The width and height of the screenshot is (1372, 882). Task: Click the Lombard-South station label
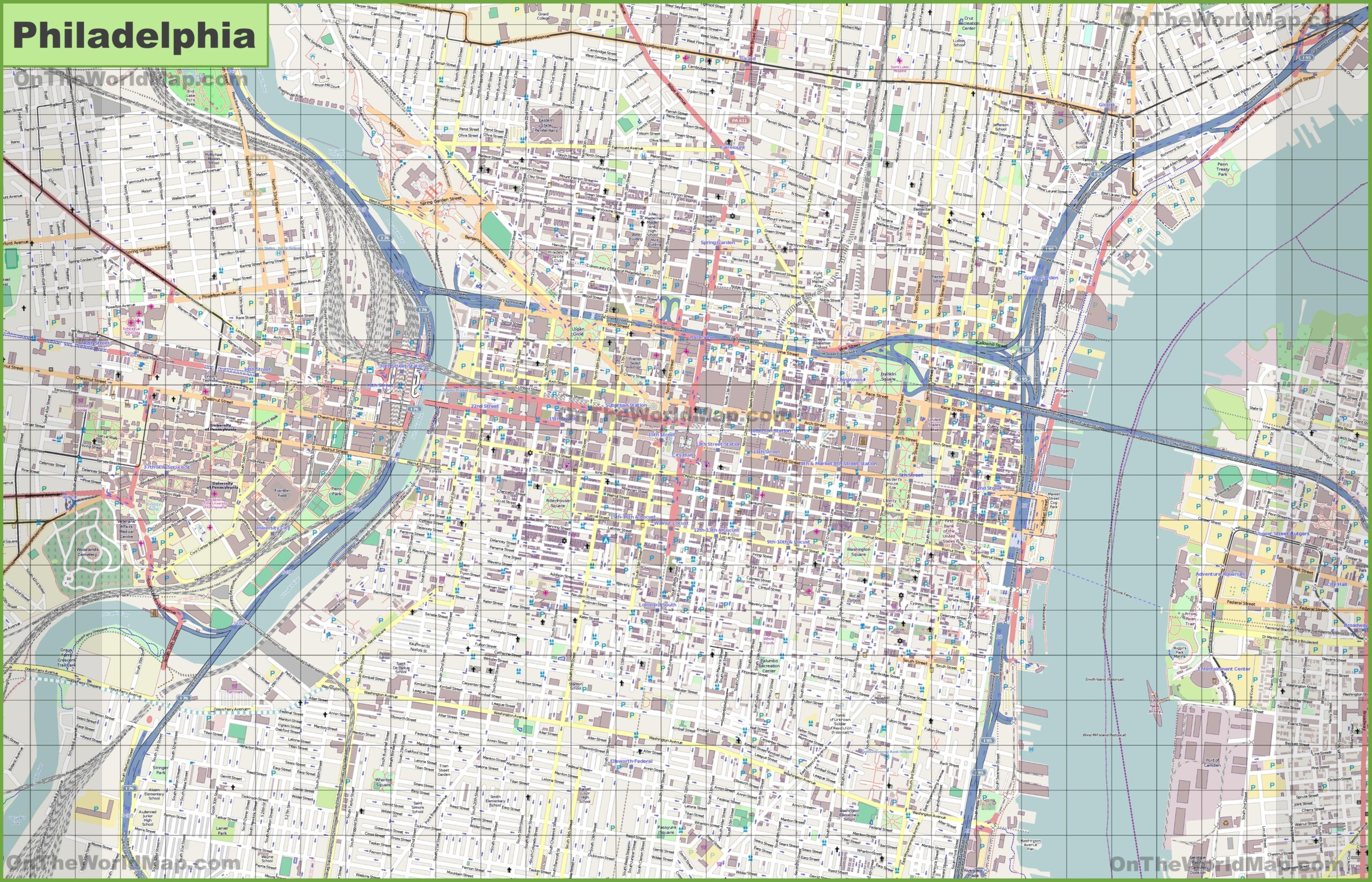pyautogui.click(x=658, y=606)
